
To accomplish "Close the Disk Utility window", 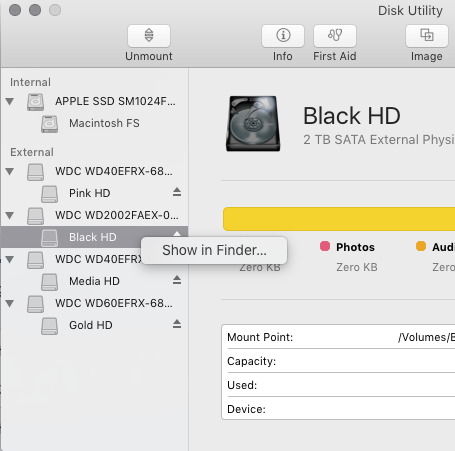I will 15,10.
